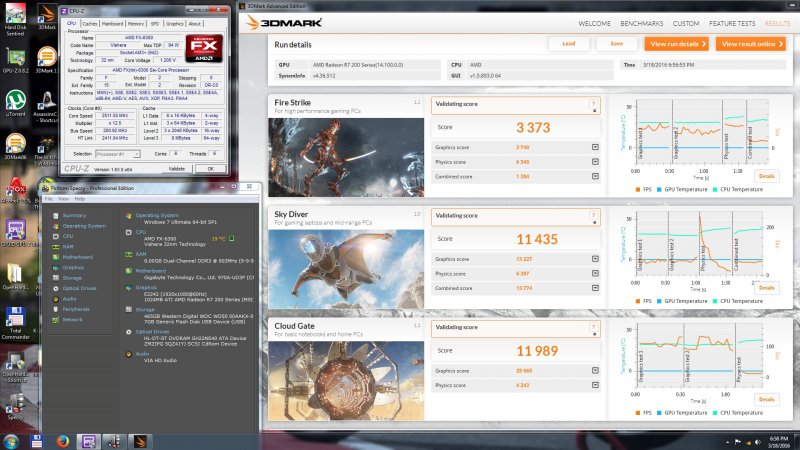Click the Sky Diver validating score help icon
This screenshot has height=450, width=800.
click(x=593, y=215)
